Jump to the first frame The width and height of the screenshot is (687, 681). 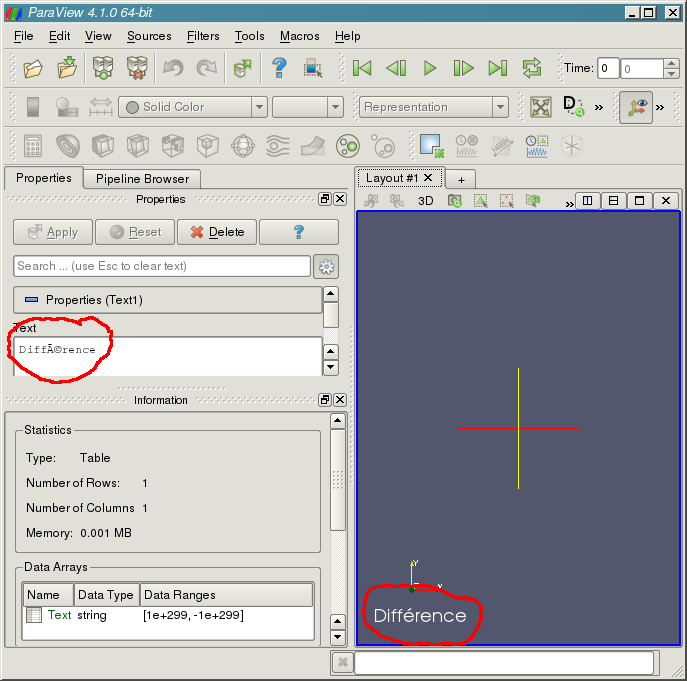362,68
